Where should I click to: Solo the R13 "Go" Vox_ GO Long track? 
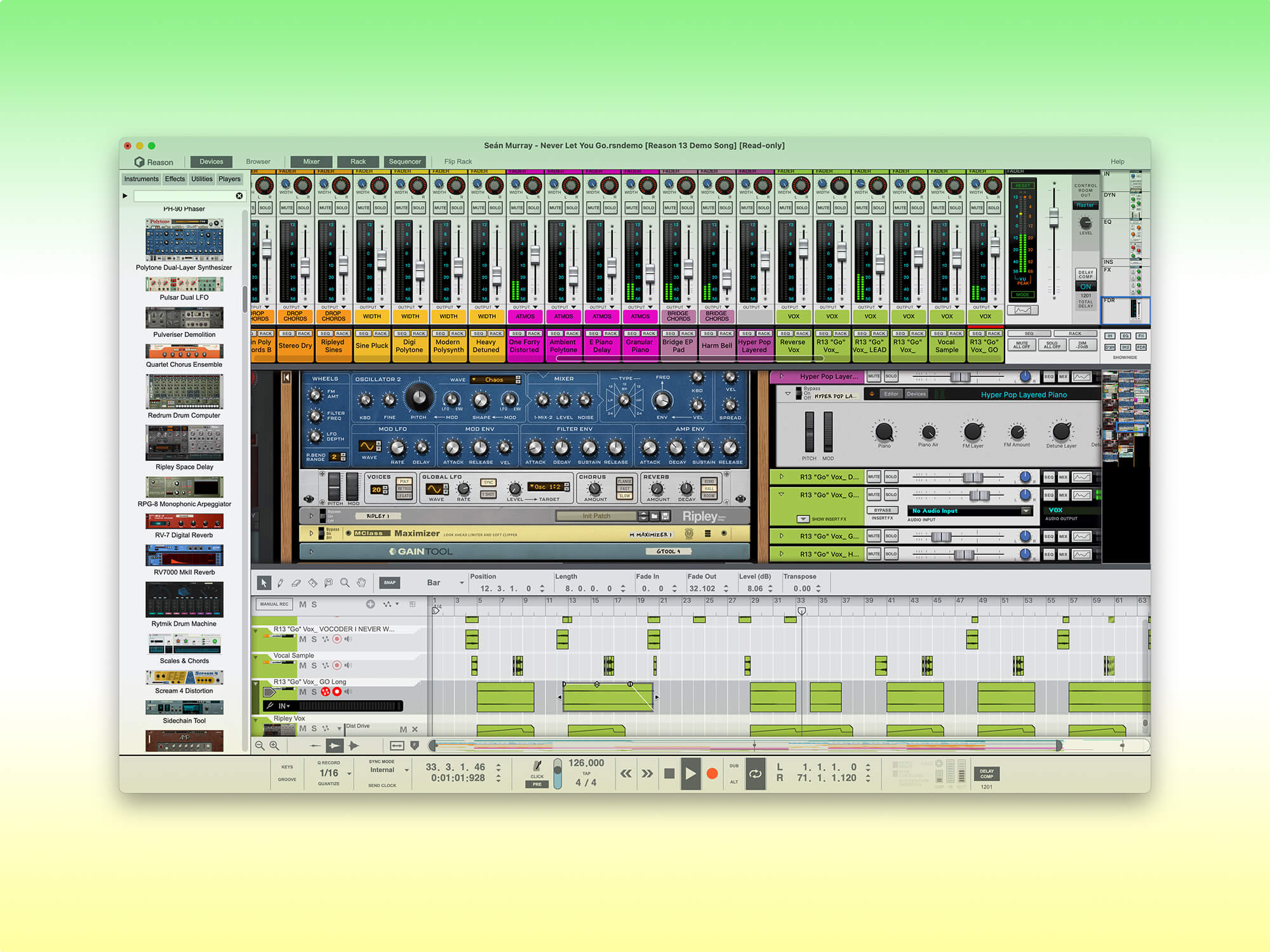(314, 692)
